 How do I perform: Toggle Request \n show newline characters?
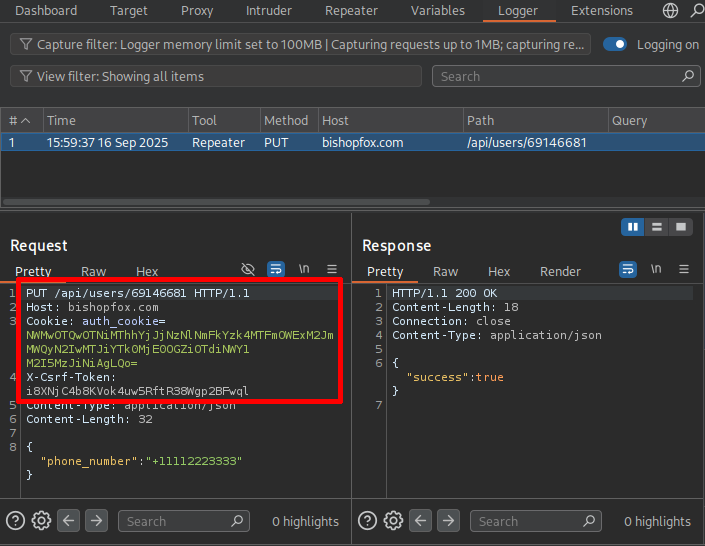(x=304, y=270)
